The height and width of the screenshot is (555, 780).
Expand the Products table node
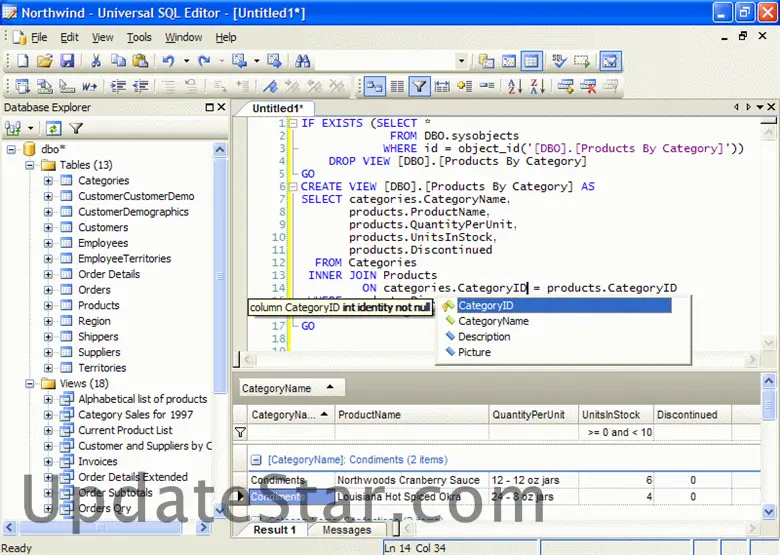point(48,305)
